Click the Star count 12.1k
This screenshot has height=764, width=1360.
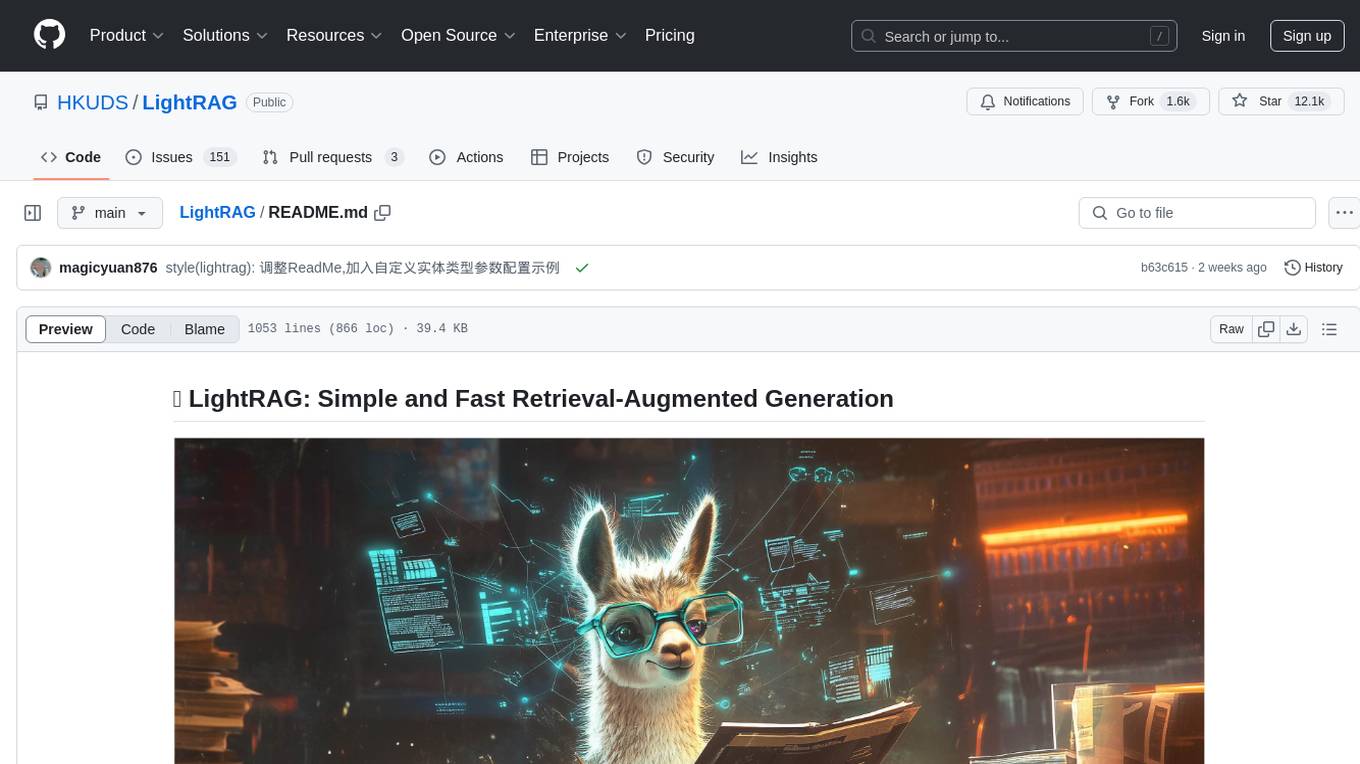(x=1309, y=101)
